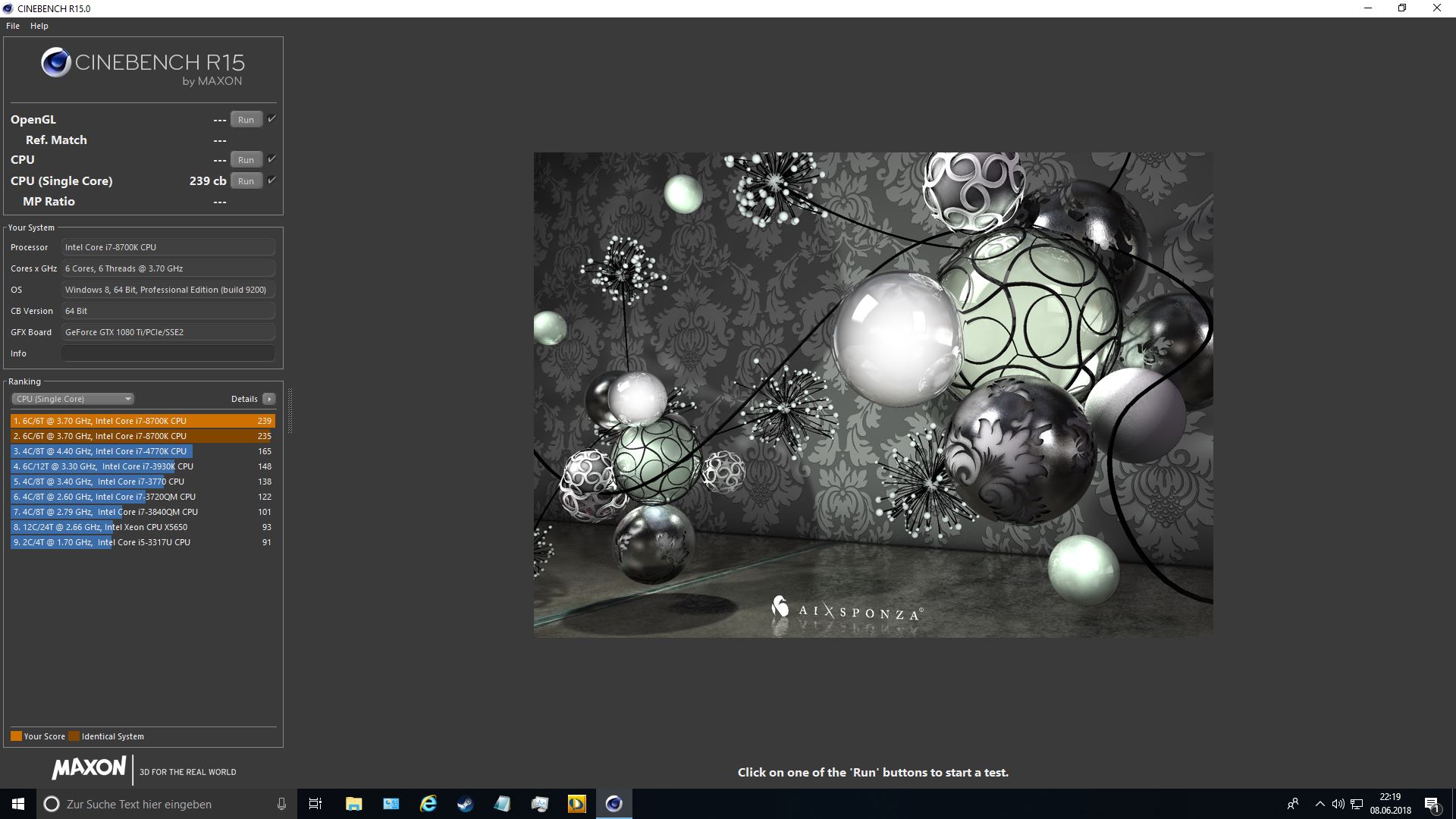Click inside the Info text field
Screen dimensions: 1456x819
[x=167, y=353]
